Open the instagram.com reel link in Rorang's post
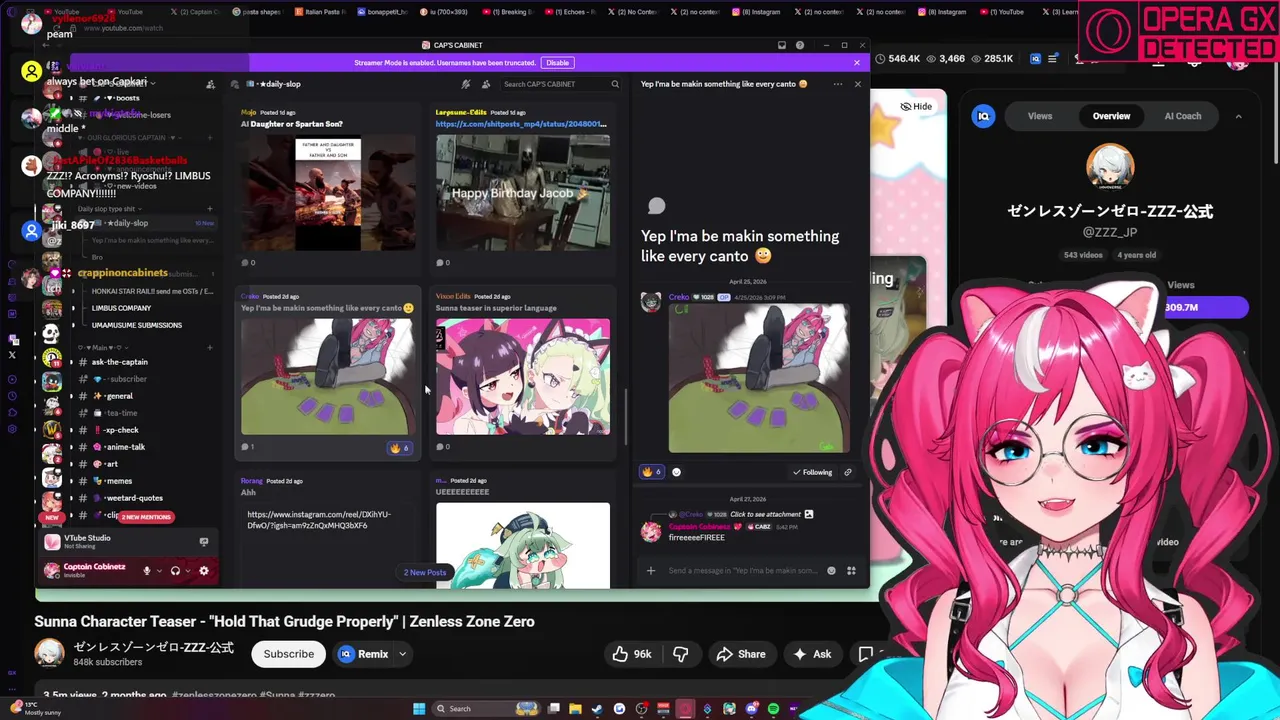 pos(319,520)
